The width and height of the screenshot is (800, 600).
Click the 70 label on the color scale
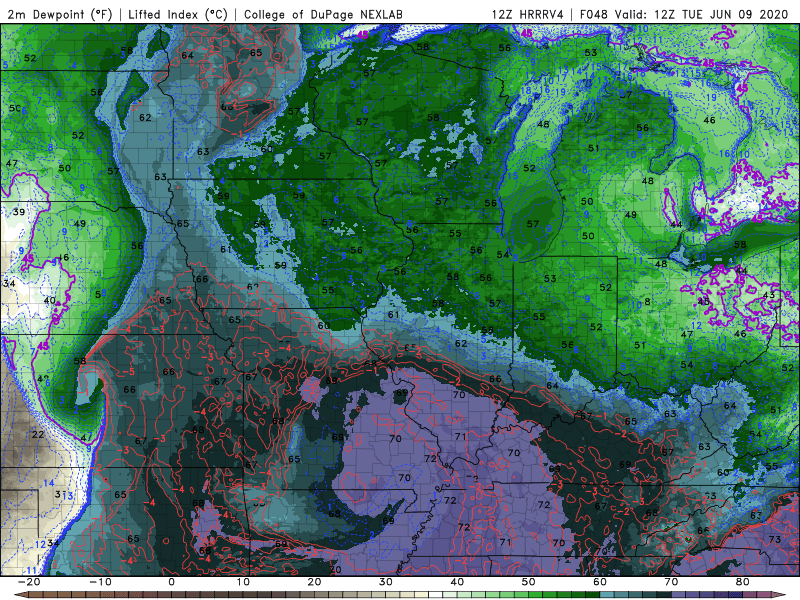[x=671, y=582]
